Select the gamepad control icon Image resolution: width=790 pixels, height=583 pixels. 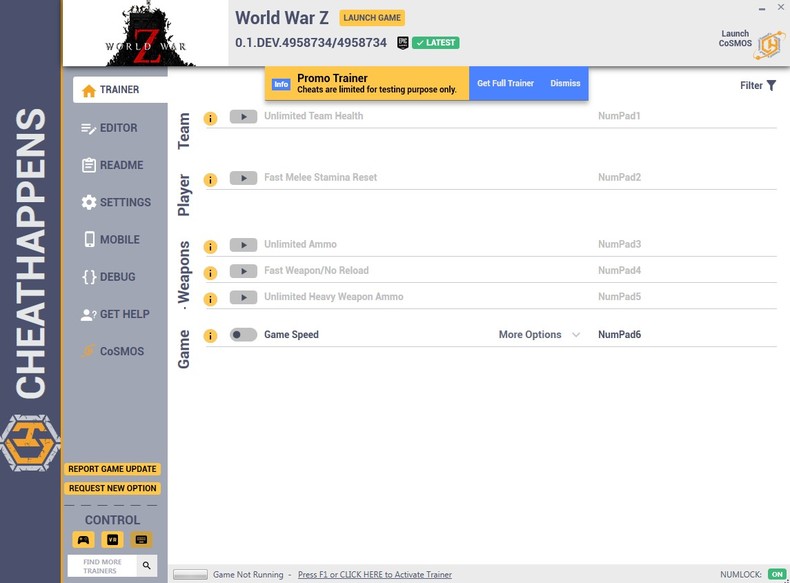[x=83, y=540]
